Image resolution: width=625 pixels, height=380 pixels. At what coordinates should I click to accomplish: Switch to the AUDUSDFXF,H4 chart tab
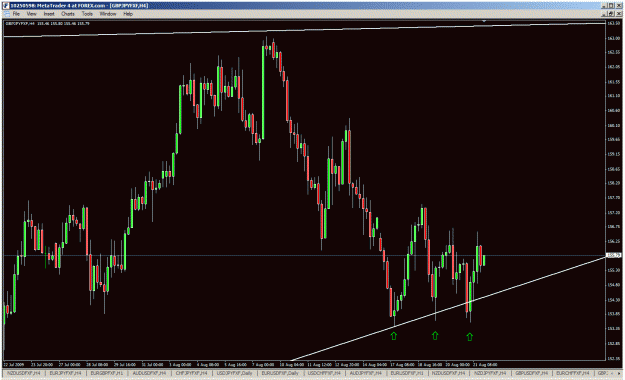tap(149, 373)
